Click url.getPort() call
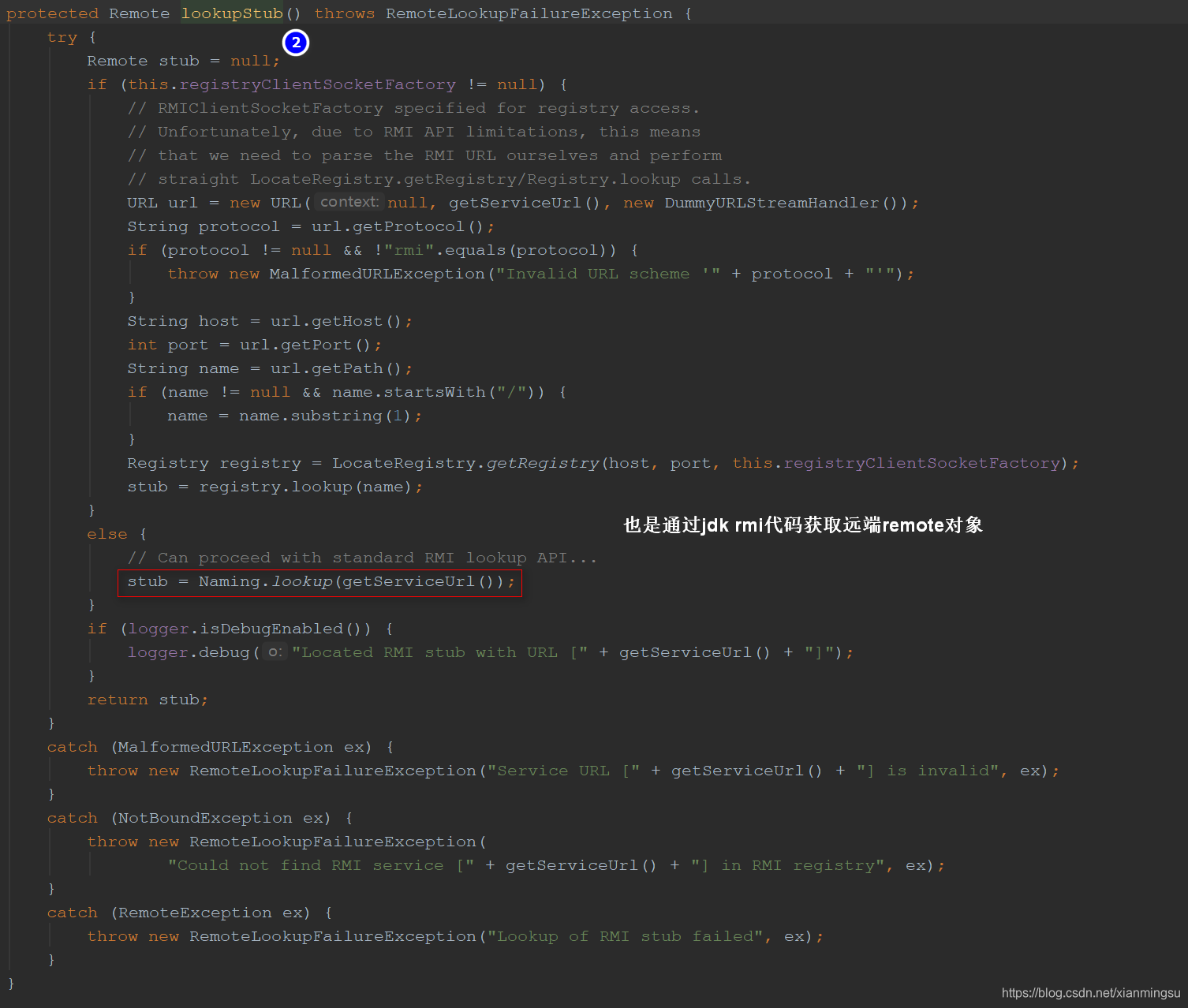Screen dimensions: 1188x1008 (x=305, y=345)
